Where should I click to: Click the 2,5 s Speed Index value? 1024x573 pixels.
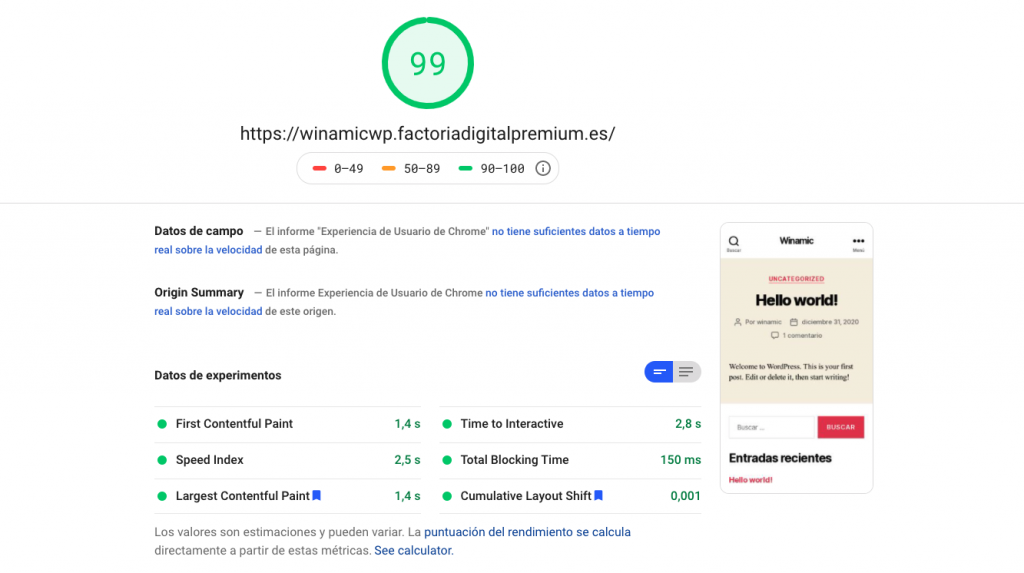(408, 460)
